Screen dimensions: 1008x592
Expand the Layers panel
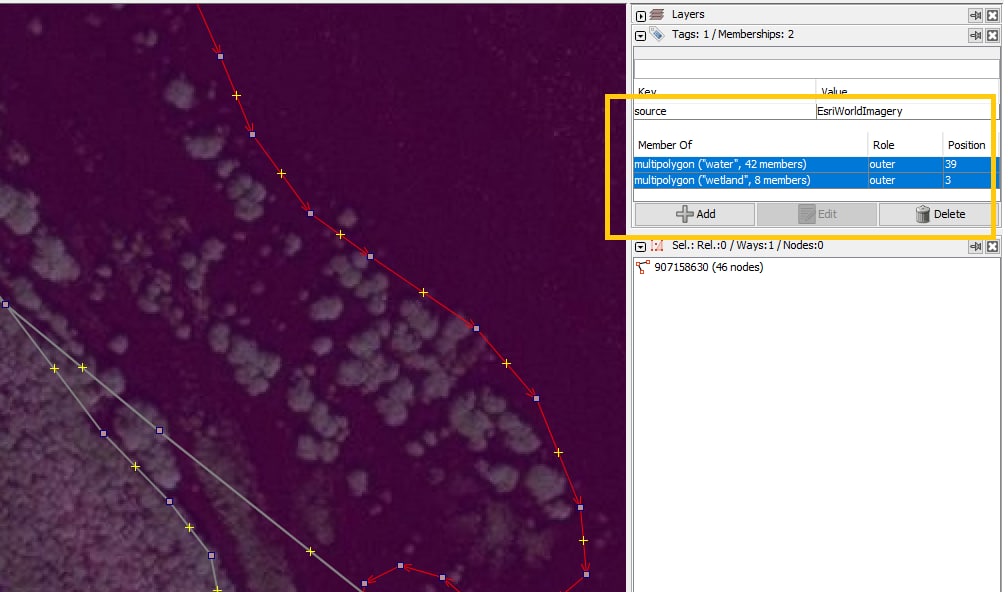pos(640,15)
